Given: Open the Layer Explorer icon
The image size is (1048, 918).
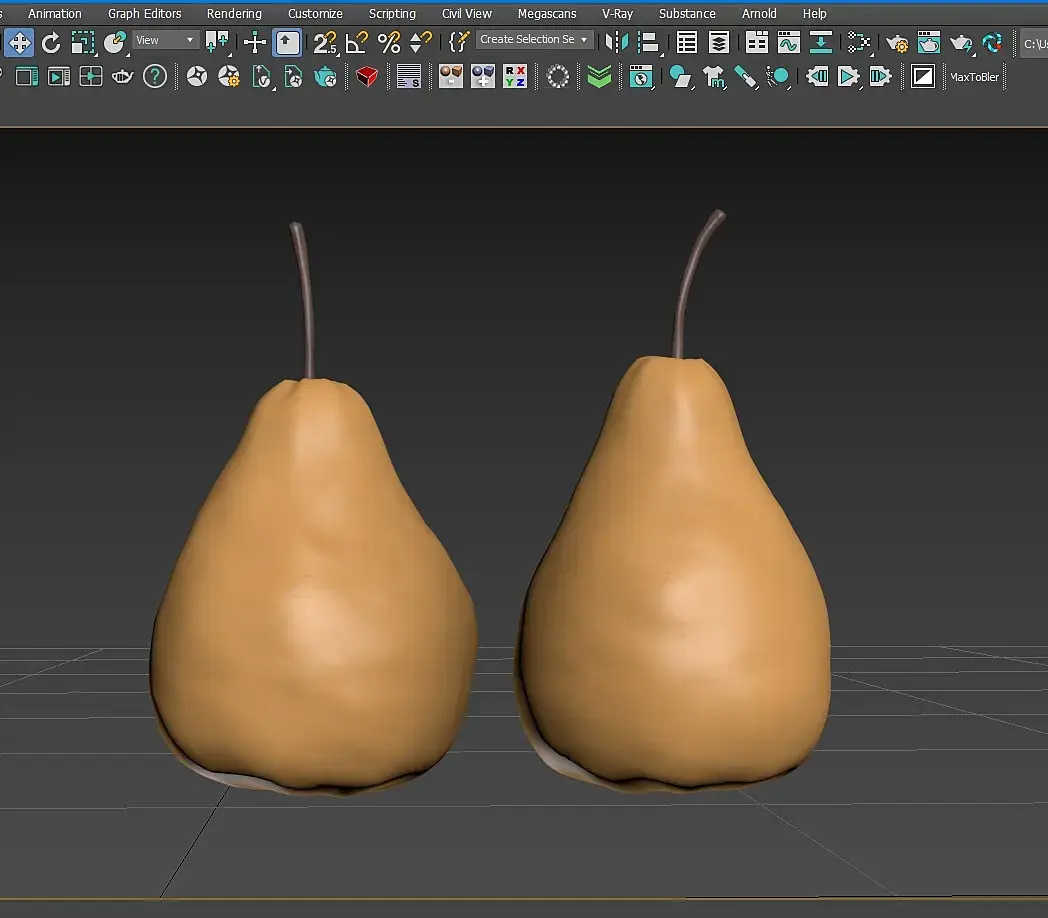Looking at the screenshot, I should [x=719, y=42].
